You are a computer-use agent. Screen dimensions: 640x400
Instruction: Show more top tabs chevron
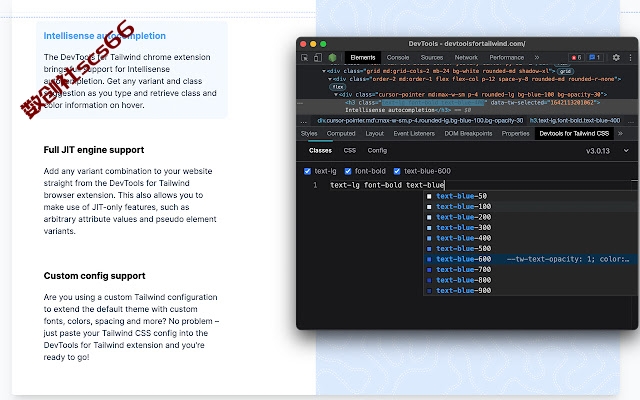[x=537, y=58]
